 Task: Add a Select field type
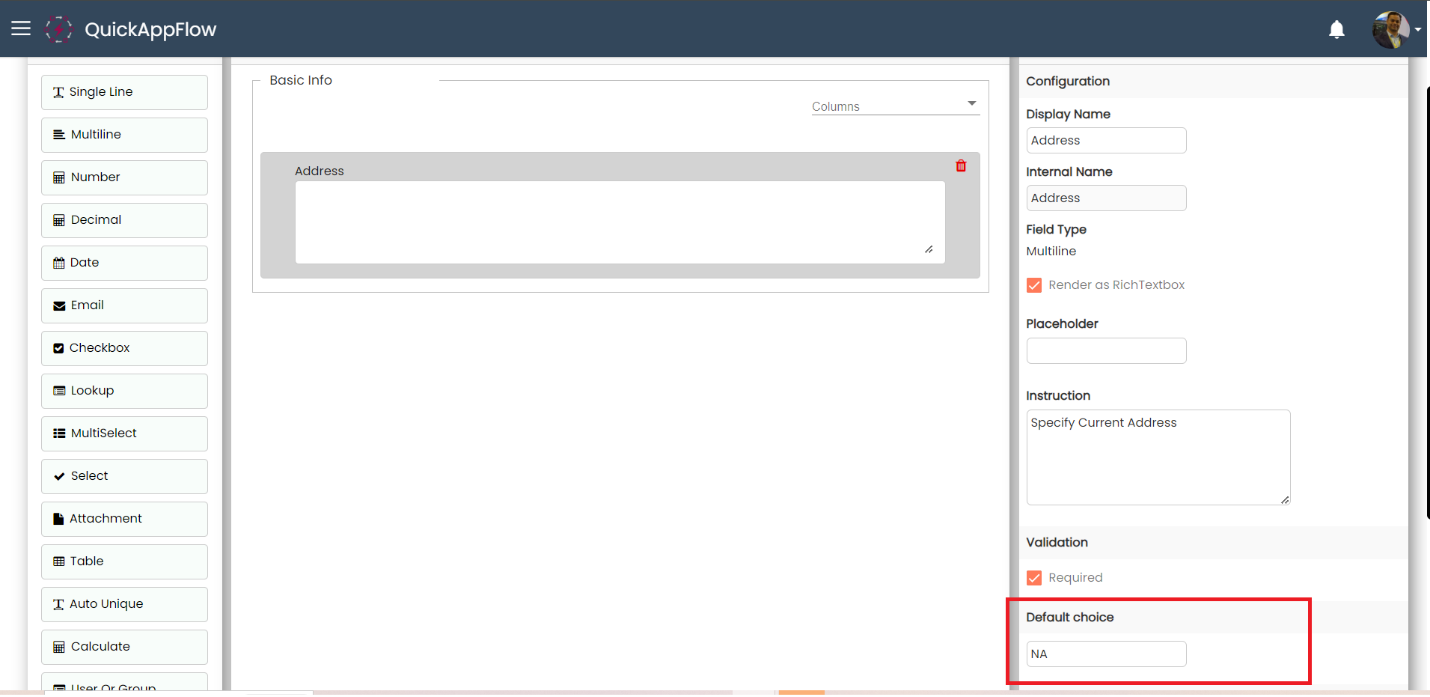coord(124,476)
